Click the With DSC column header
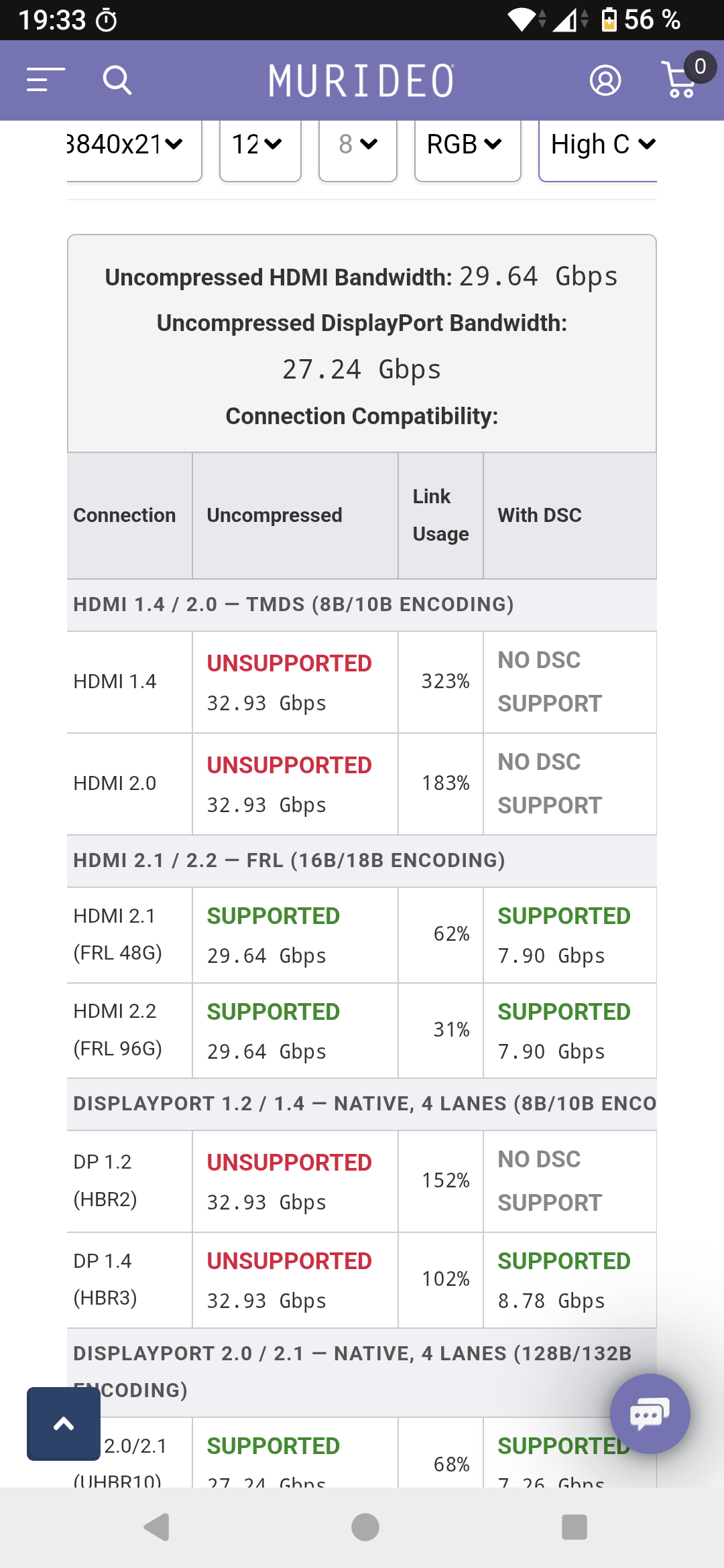This screenshot has width=724, height=1568. [x=570, y=515]
